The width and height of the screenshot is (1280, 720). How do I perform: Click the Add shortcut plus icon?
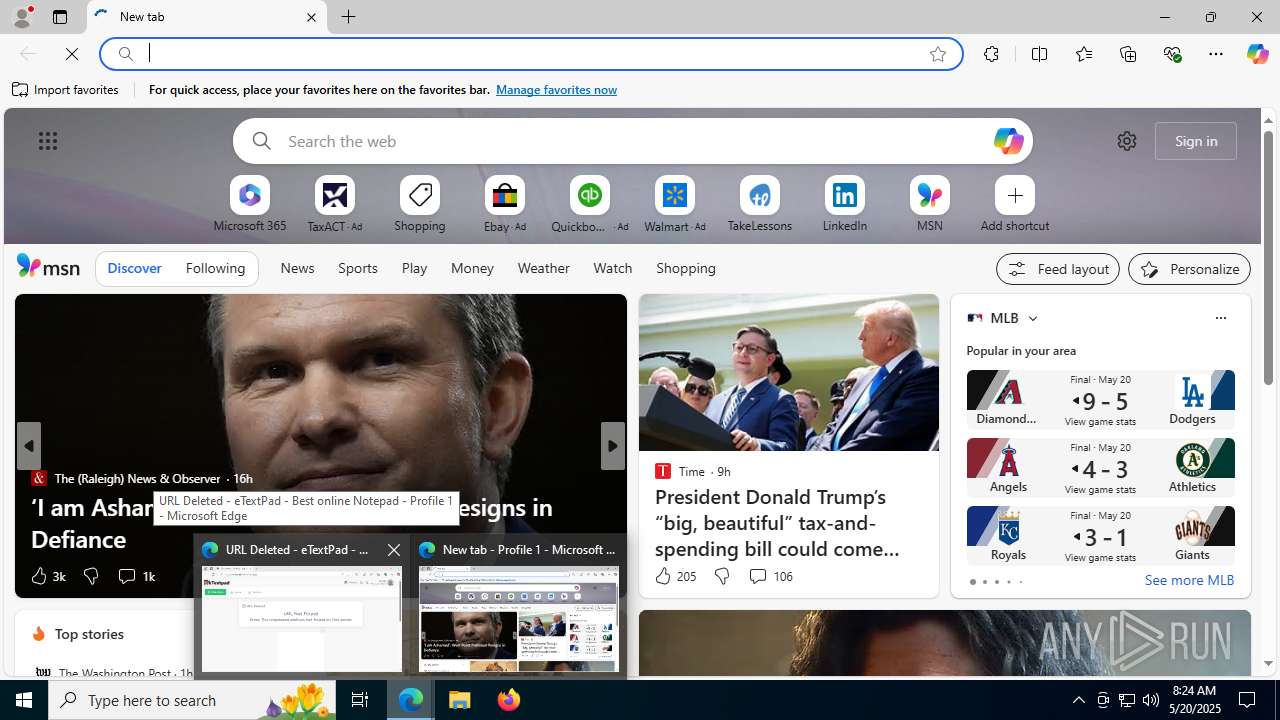(1014, 195)
